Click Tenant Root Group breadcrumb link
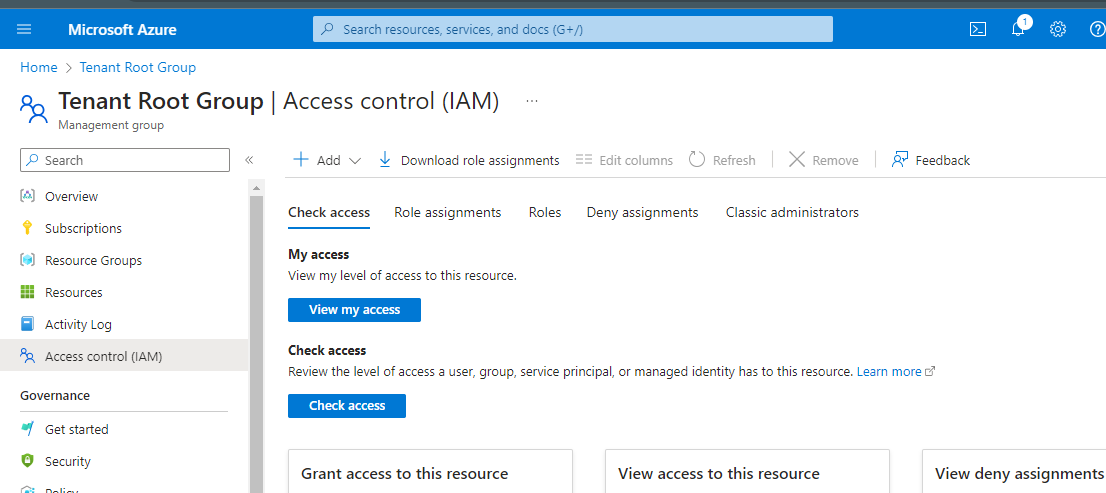1106x493 pixels. [138, 68]
